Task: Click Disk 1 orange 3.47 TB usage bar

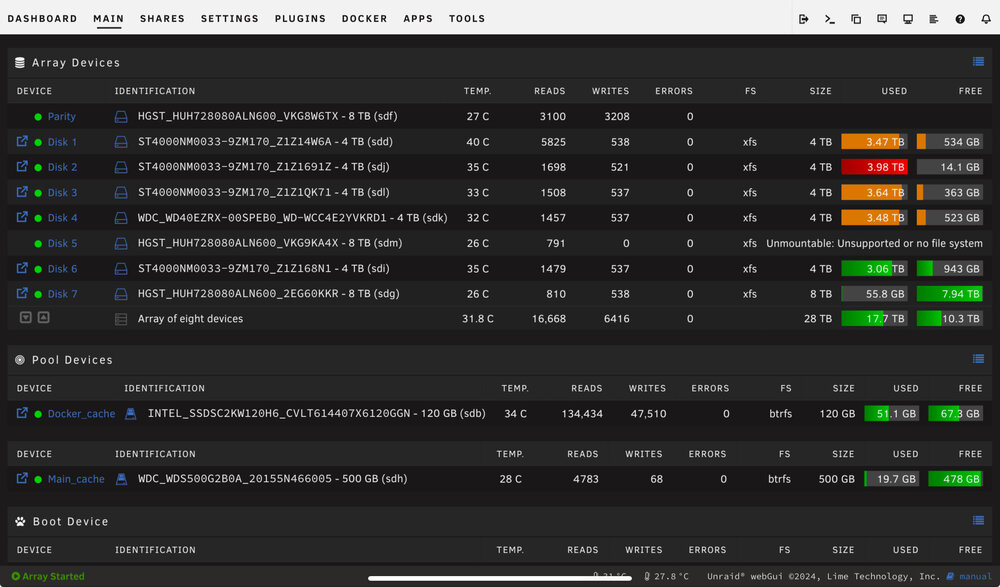Action: pyautogui.click(x=874, y=142)
